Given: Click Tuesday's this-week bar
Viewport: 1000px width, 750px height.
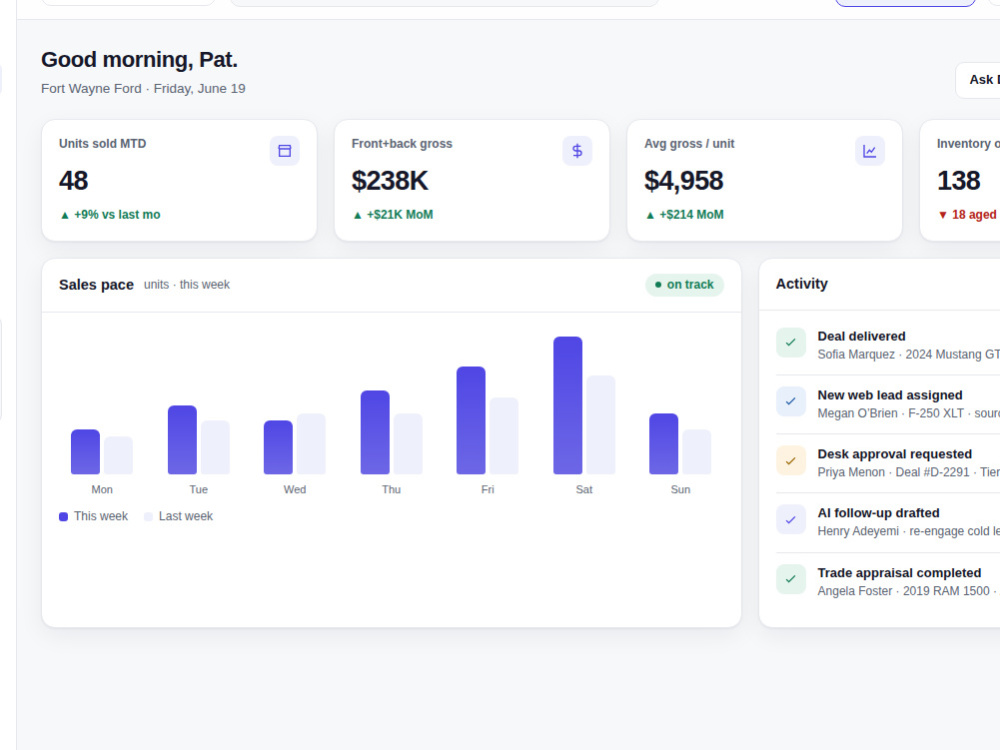Looking at the screenshot, I should tap(182, 439).
